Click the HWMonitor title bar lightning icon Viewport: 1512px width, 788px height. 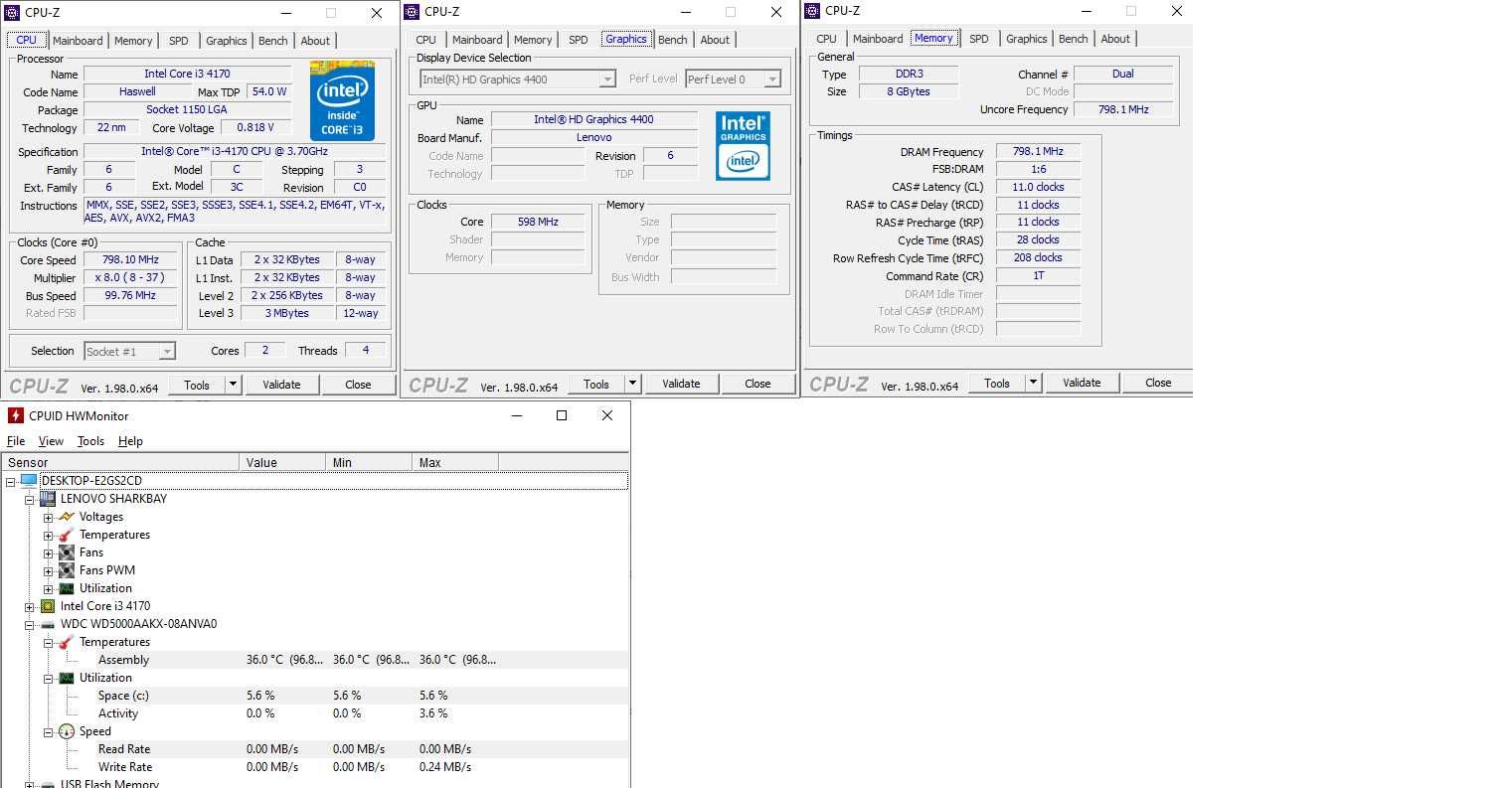[15, 415]
